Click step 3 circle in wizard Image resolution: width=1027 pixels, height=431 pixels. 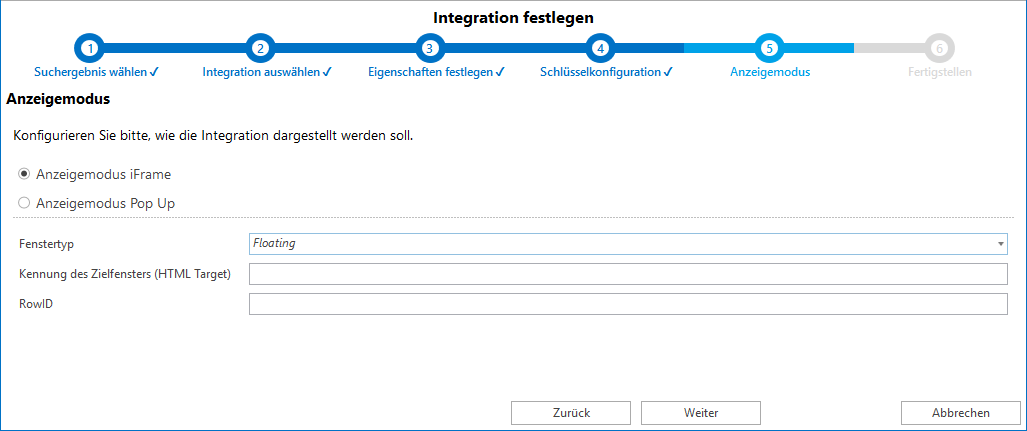[429, 47]
